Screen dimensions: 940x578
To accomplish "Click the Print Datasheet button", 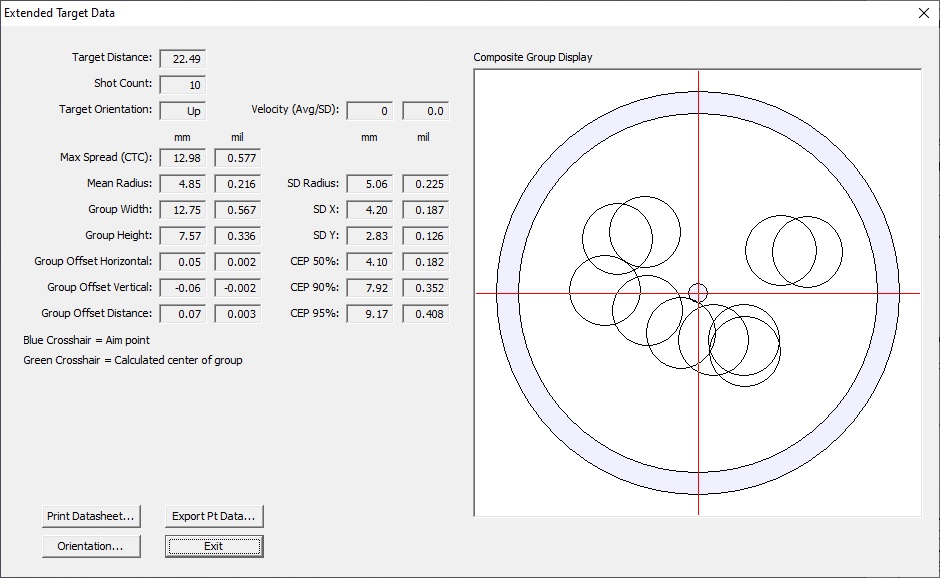I will (91, 516).
